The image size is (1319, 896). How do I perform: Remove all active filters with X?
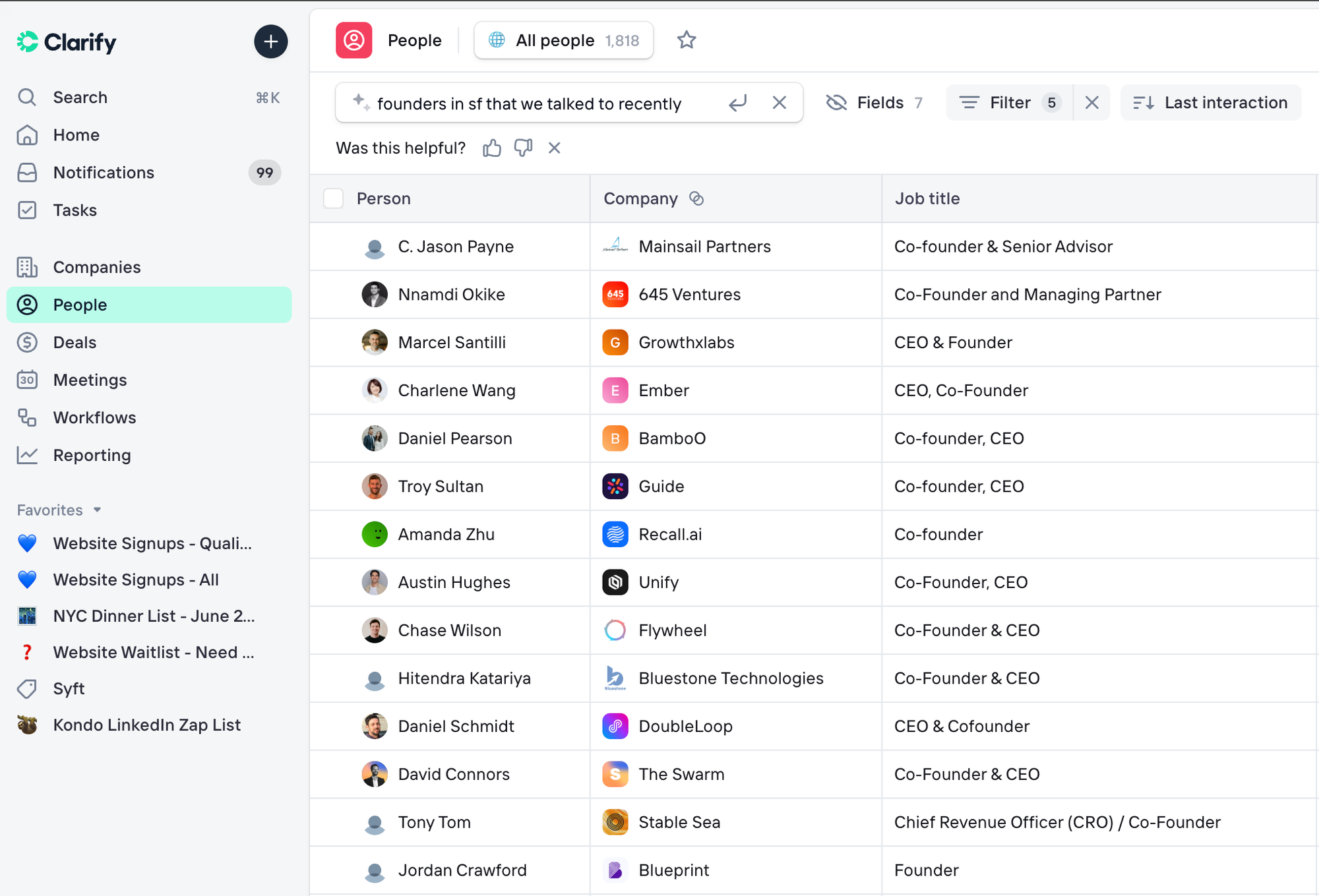coord(1091,103)
